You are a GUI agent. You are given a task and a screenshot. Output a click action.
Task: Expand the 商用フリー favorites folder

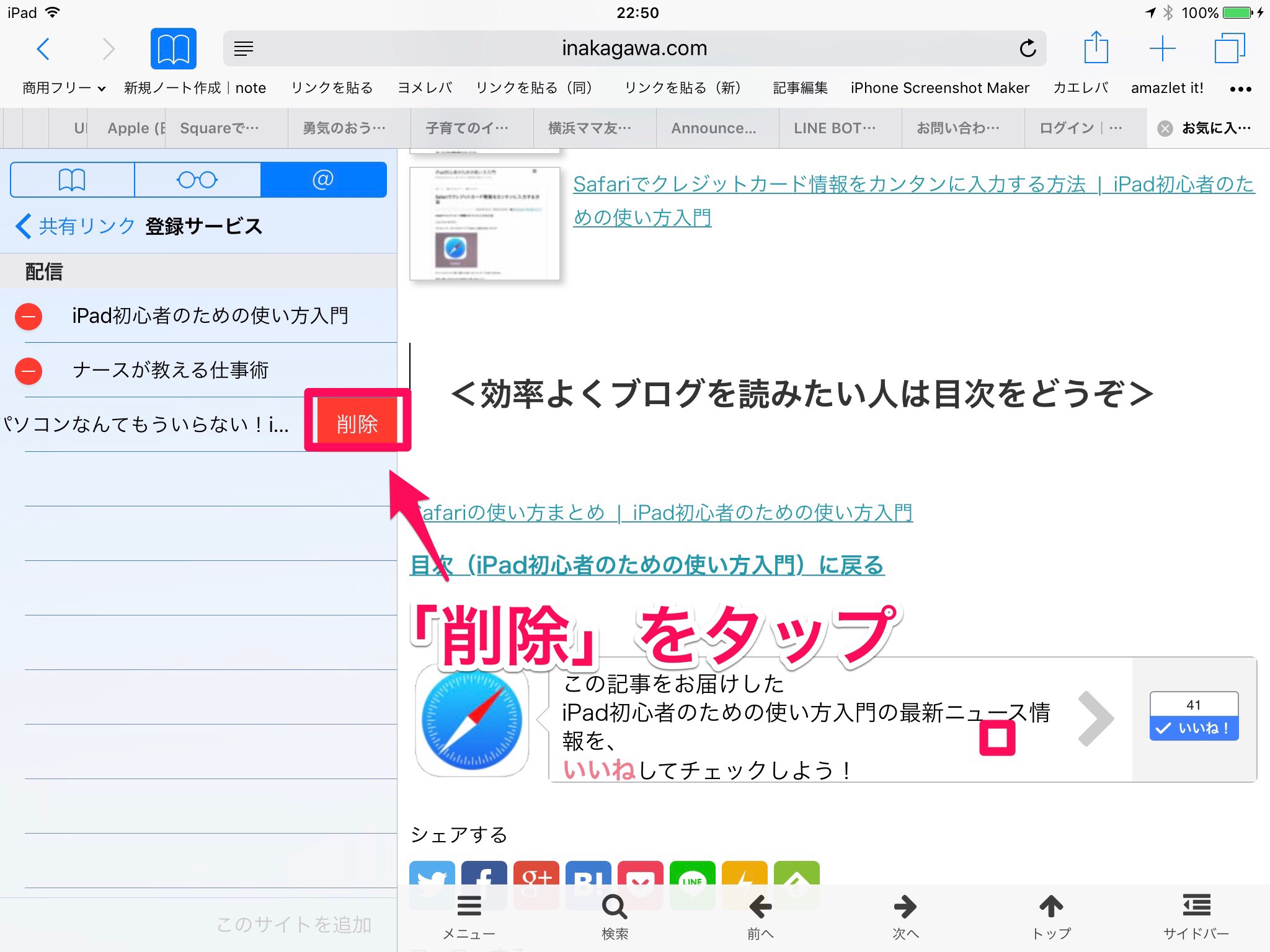pos(64,88)
